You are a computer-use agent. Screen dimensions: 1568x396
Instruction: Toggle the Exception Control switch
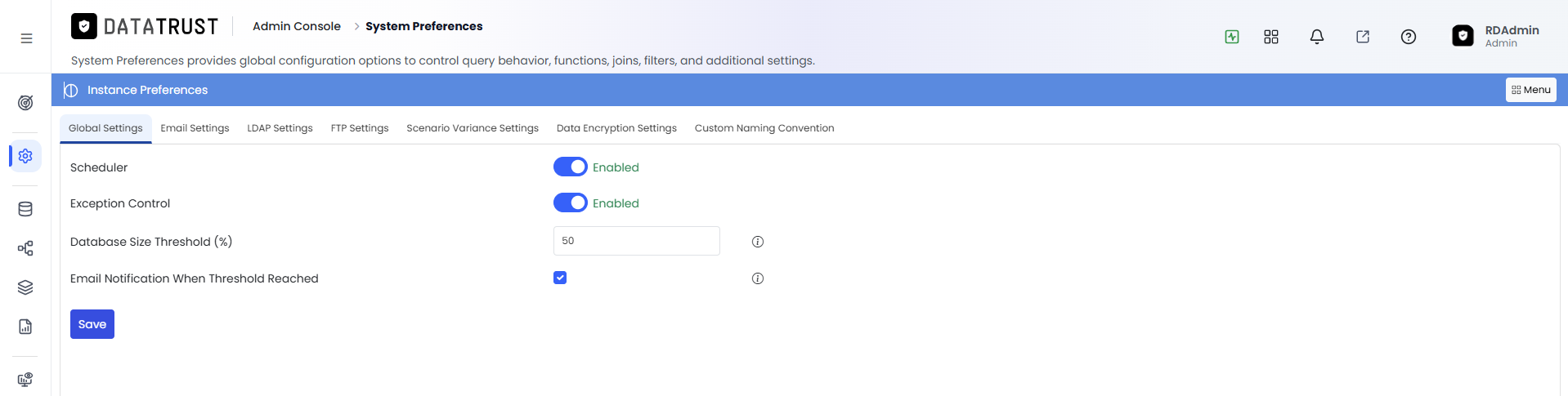click(571, 202)
